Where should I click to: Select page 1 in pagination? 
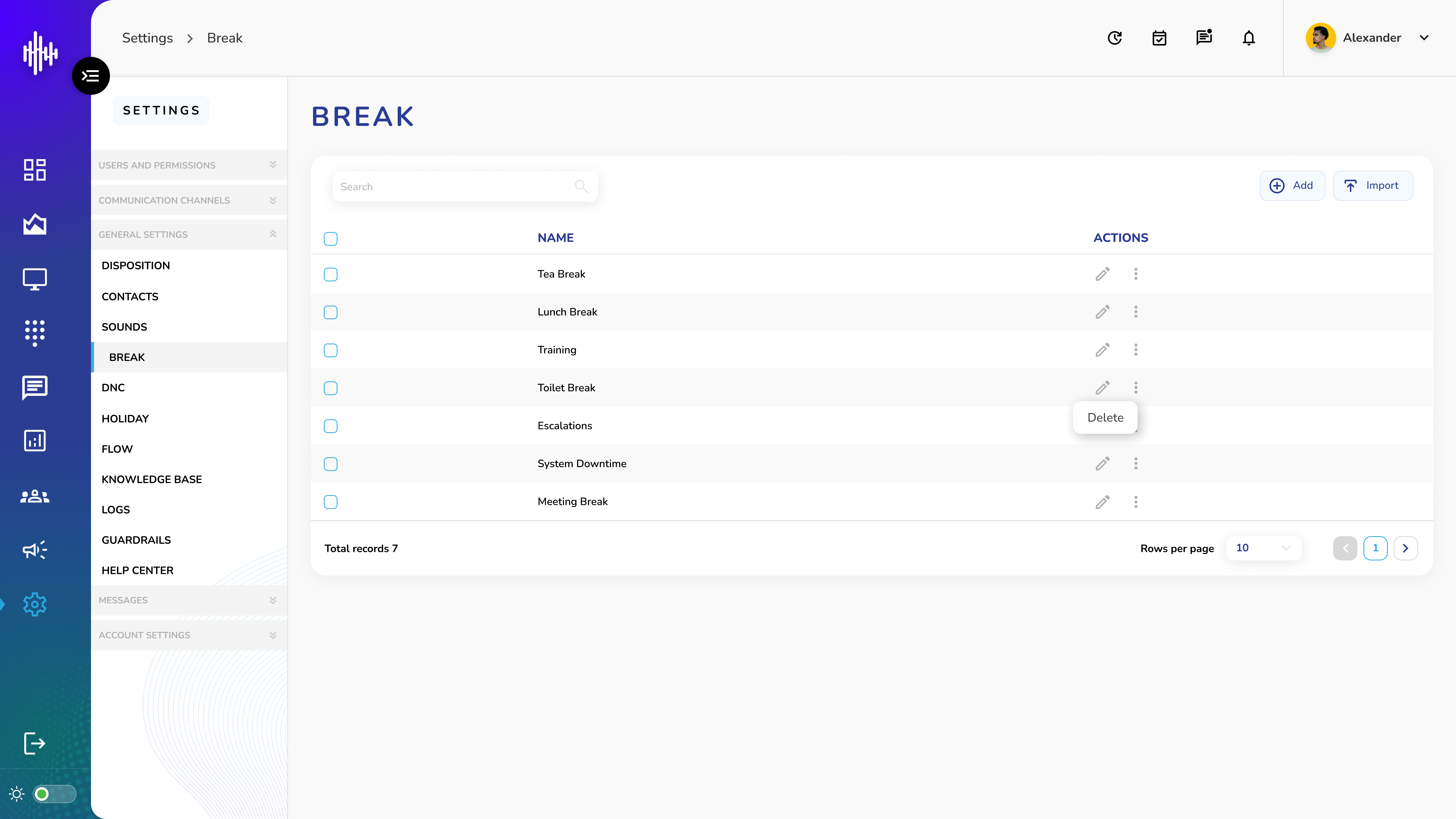click(1375, 548)
